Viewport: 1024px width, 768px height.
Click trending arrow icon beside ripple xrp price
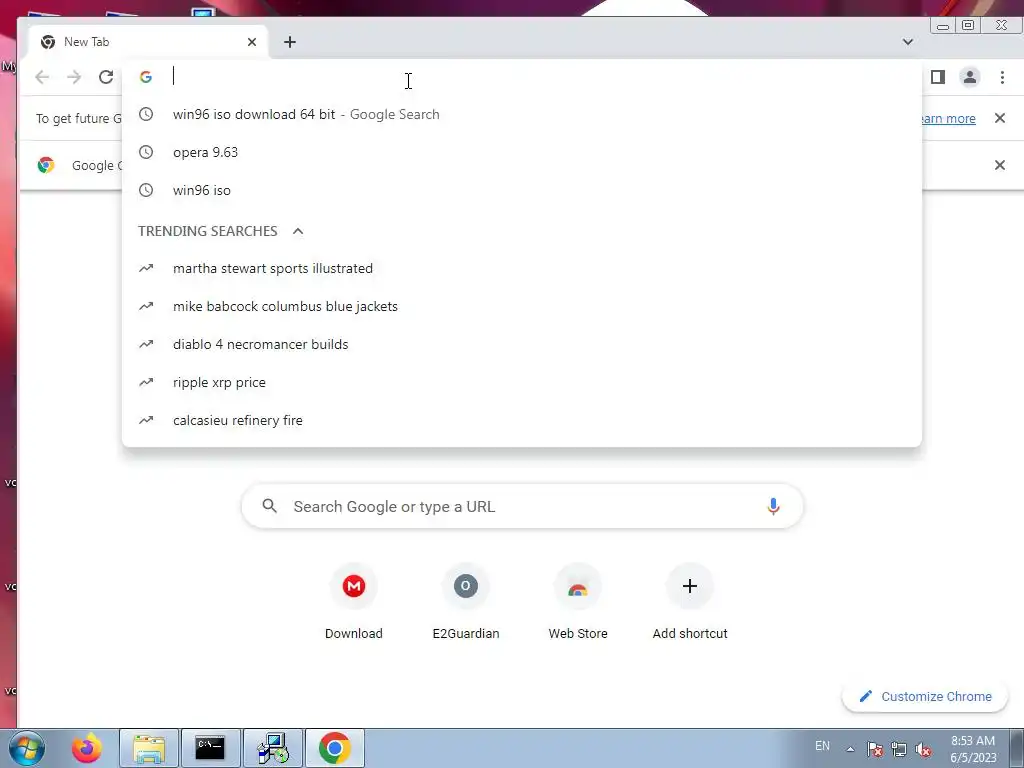(x=146, y=382)
